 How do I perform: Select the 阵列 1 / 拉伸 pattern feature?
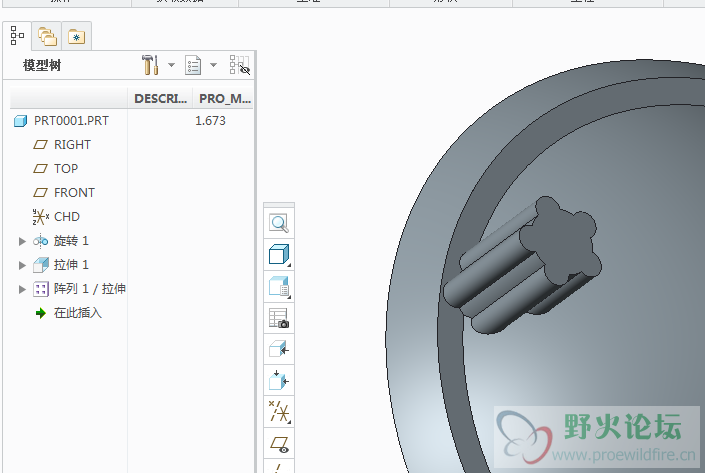(x=89, y=289)
